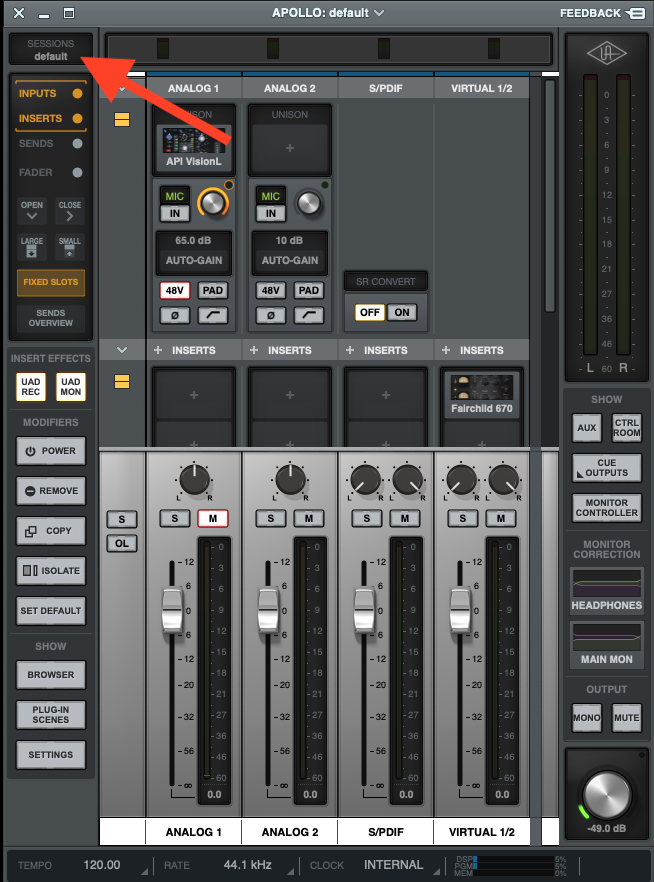Turn SR Convert ON

click(402, 312)
